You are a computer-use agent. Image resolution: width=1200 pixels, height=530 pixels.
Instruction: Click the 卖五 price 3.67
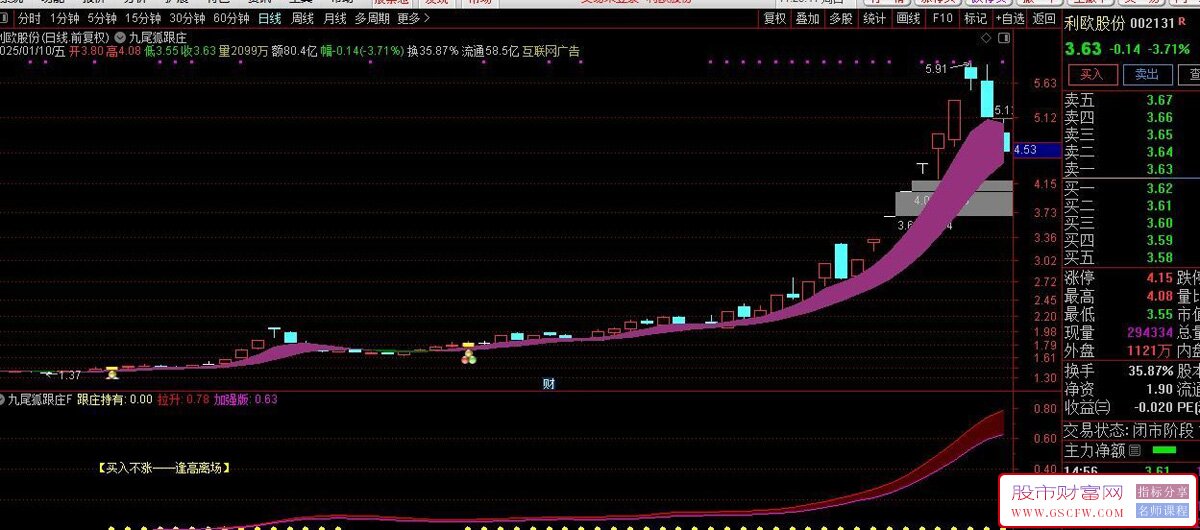pyautogui.click(x=1159, y=100)
